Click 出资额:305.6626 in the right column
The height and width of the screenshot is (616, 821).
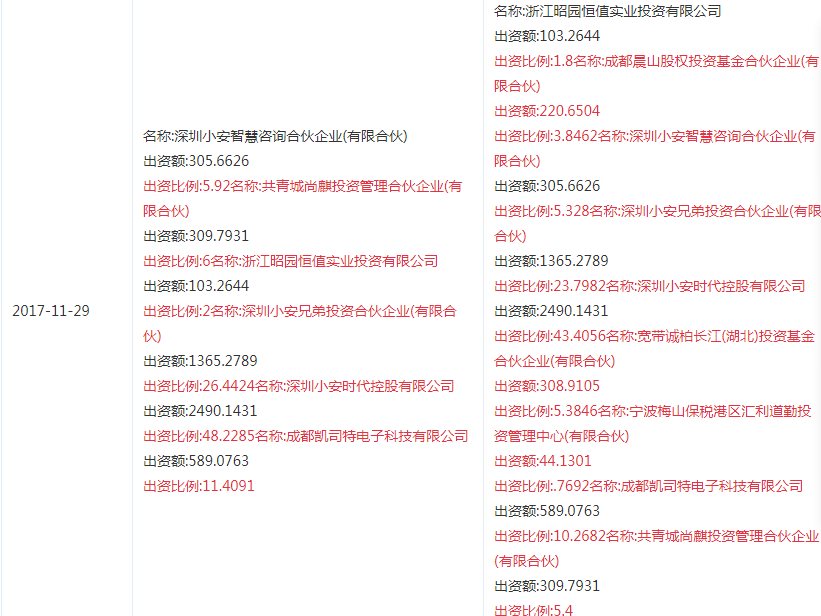coord(547,186)
